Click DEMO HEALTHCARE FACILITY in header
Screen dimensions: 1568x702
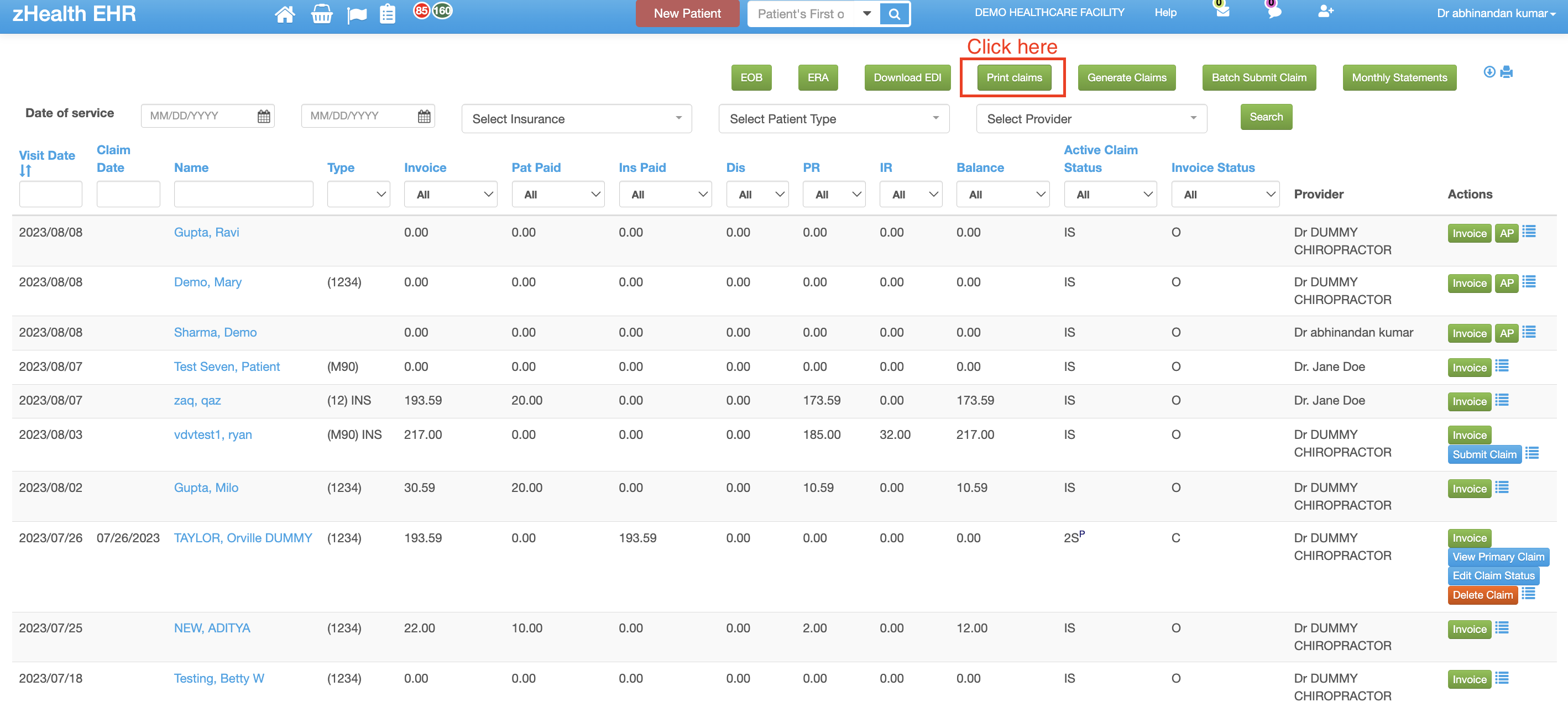[x=1049, y=12]
